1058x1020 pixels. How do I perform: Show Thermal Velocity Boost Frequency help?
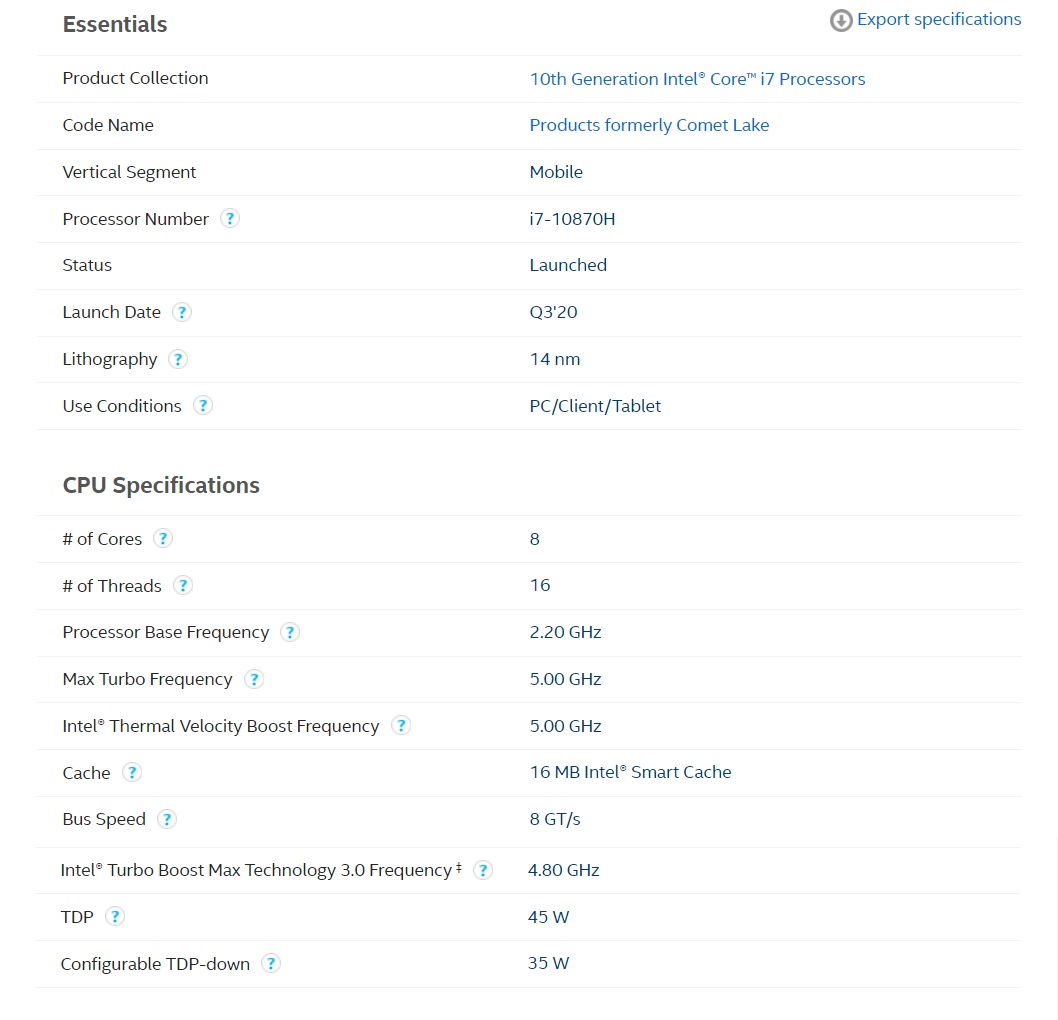pyautogui.click(x=401, y=726)
